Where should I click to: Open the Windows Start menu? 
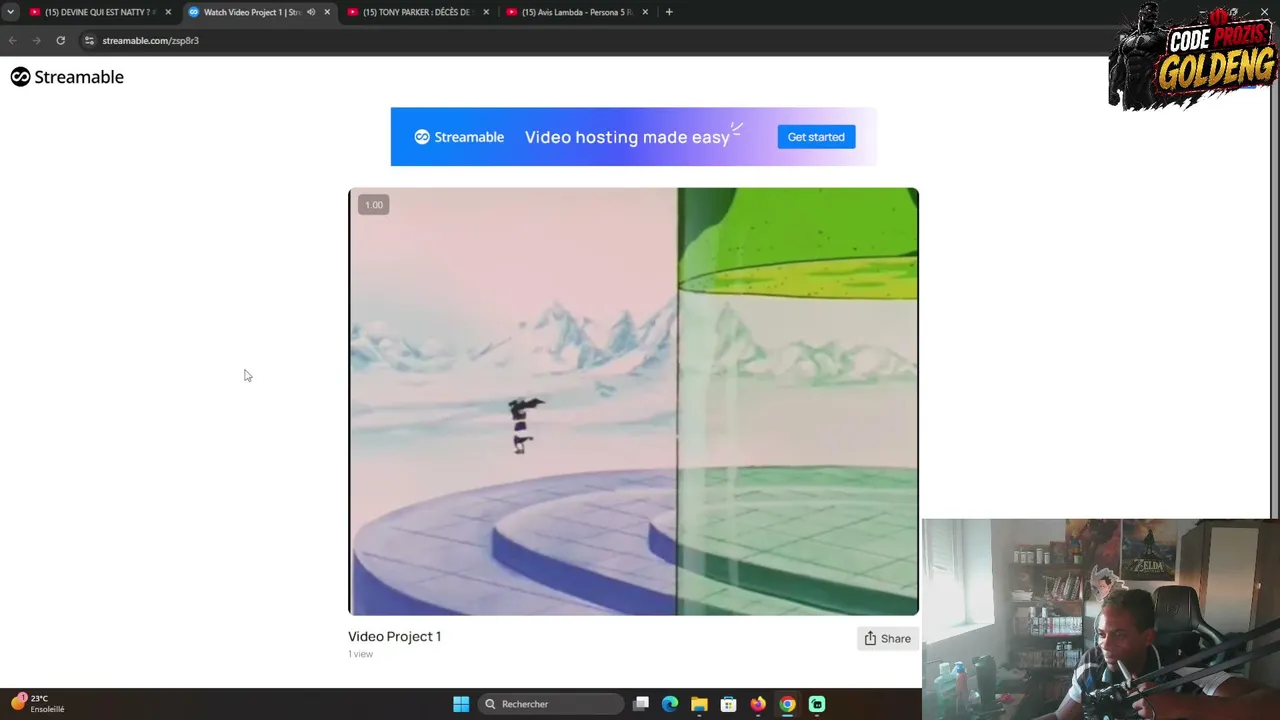coord(461,704)
